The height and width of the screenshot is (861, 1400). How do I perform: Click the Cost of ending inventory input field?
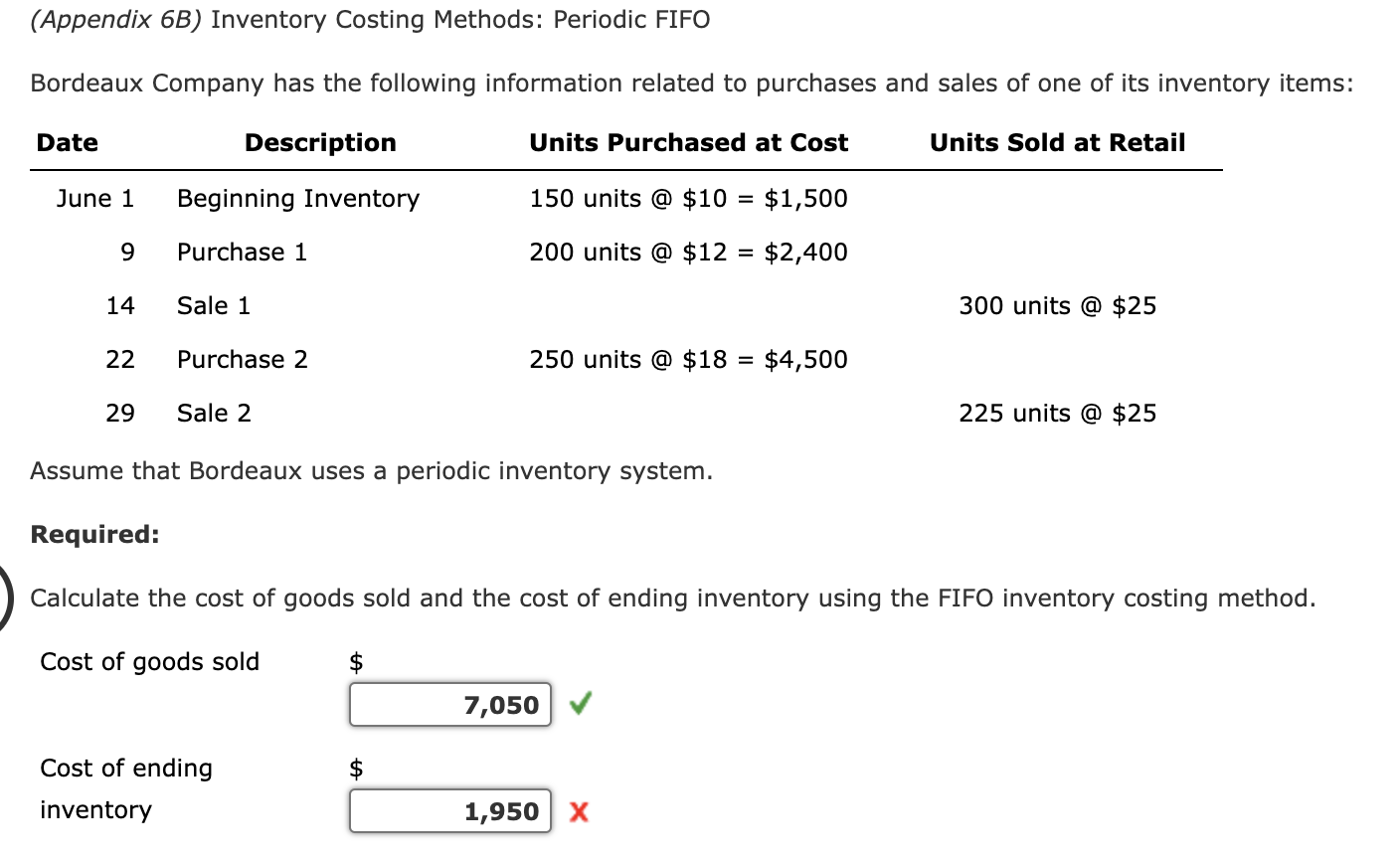449,810
